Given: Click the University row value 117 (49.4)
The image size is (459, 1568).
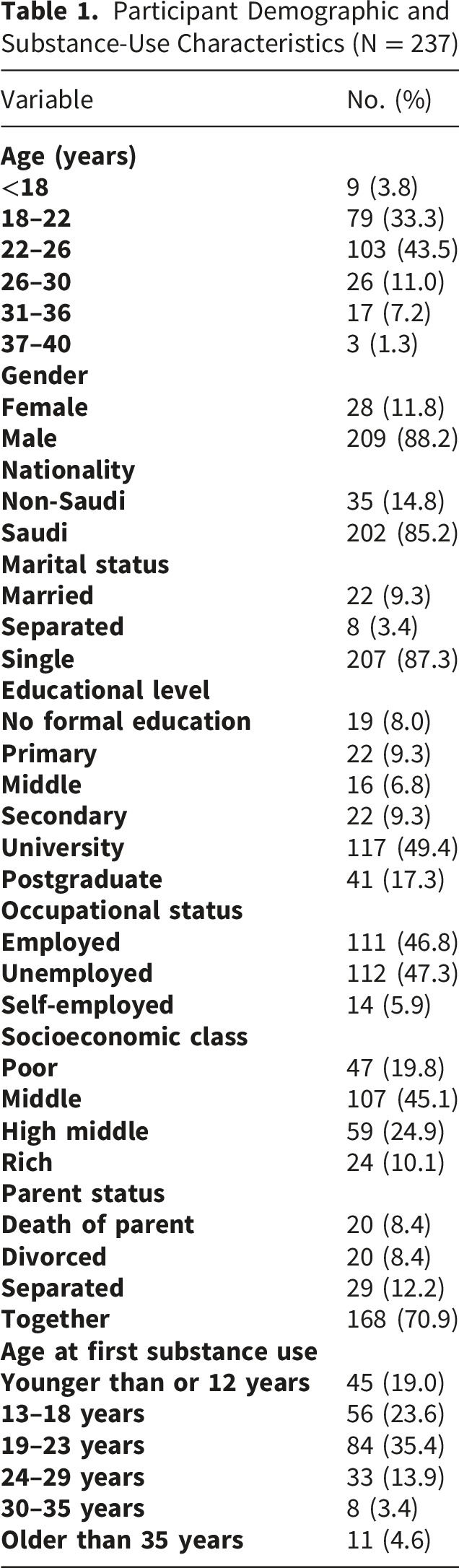Looking at the screenshot, I should [x=402, y=847].
